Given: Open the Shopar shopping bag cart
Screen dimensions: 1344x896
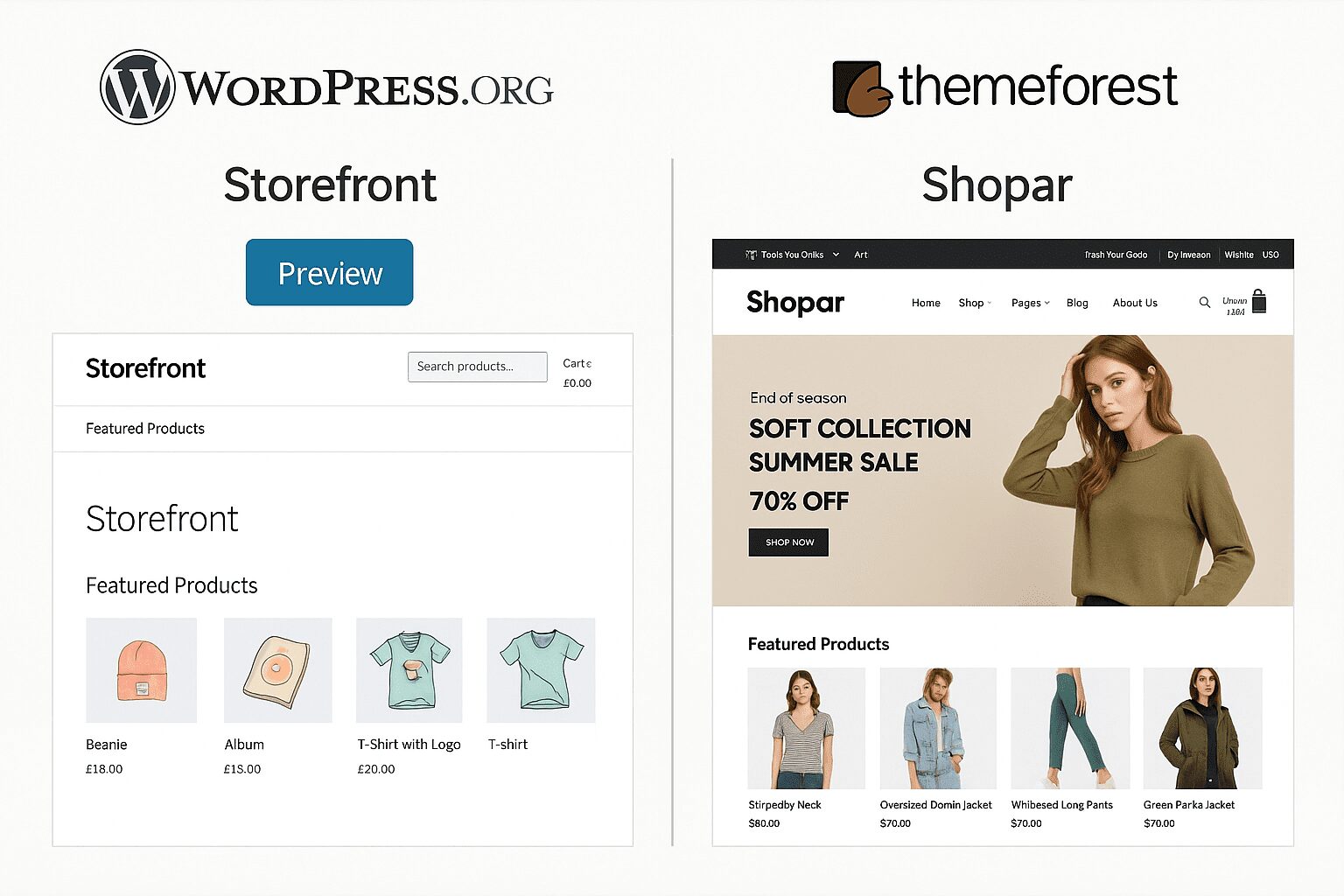Looking at the screenshot, I should (x=1259, y=302).
